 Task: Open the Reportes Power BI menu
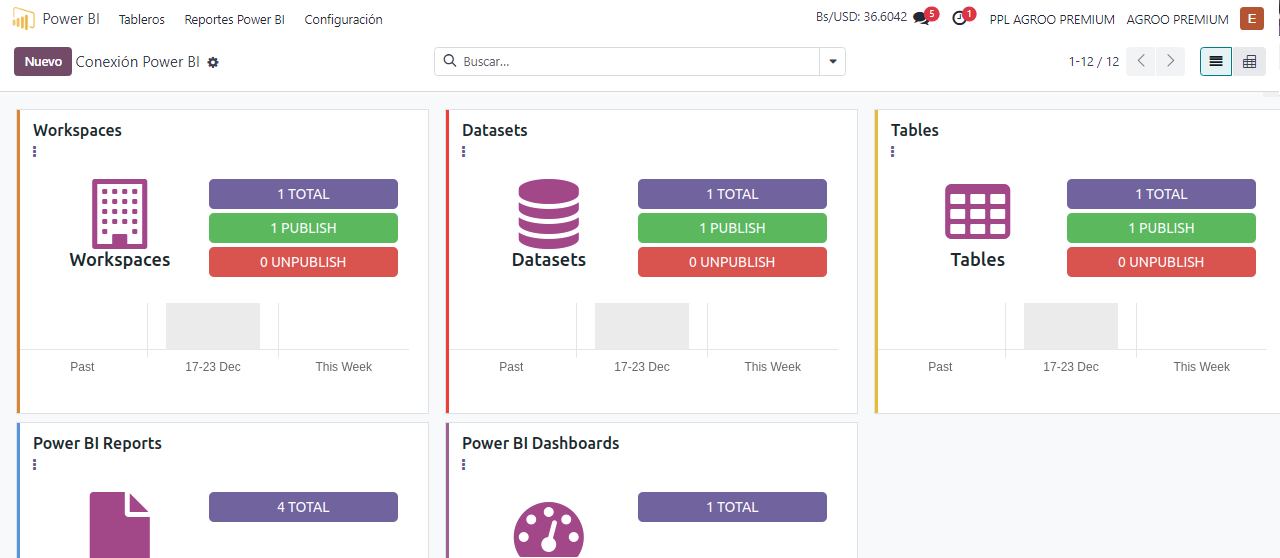pyautogui.click(x=234, y=19)
